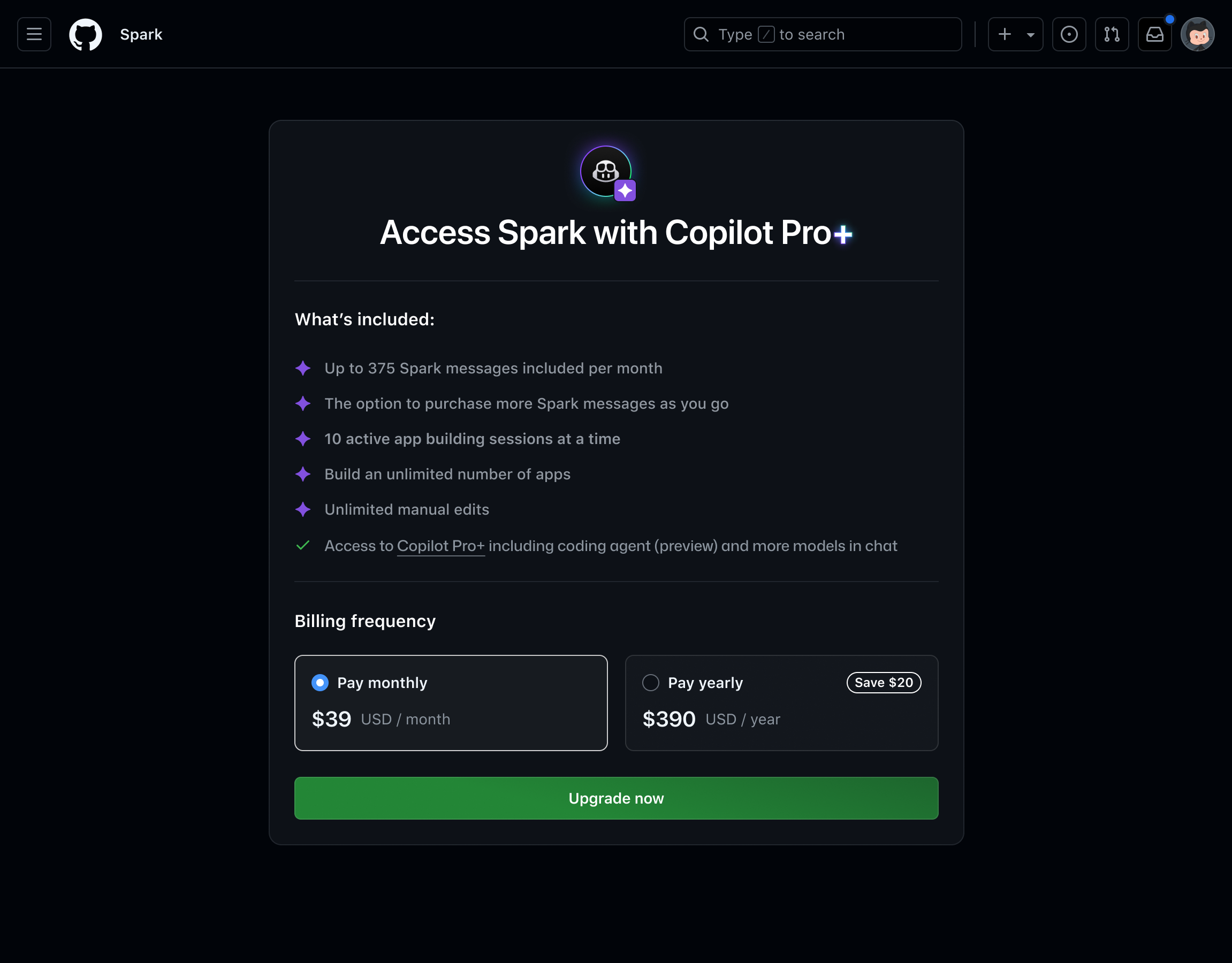1232x963 pixels.
Task: Open the user avatar profile menu
Action: pos(1197,34)
